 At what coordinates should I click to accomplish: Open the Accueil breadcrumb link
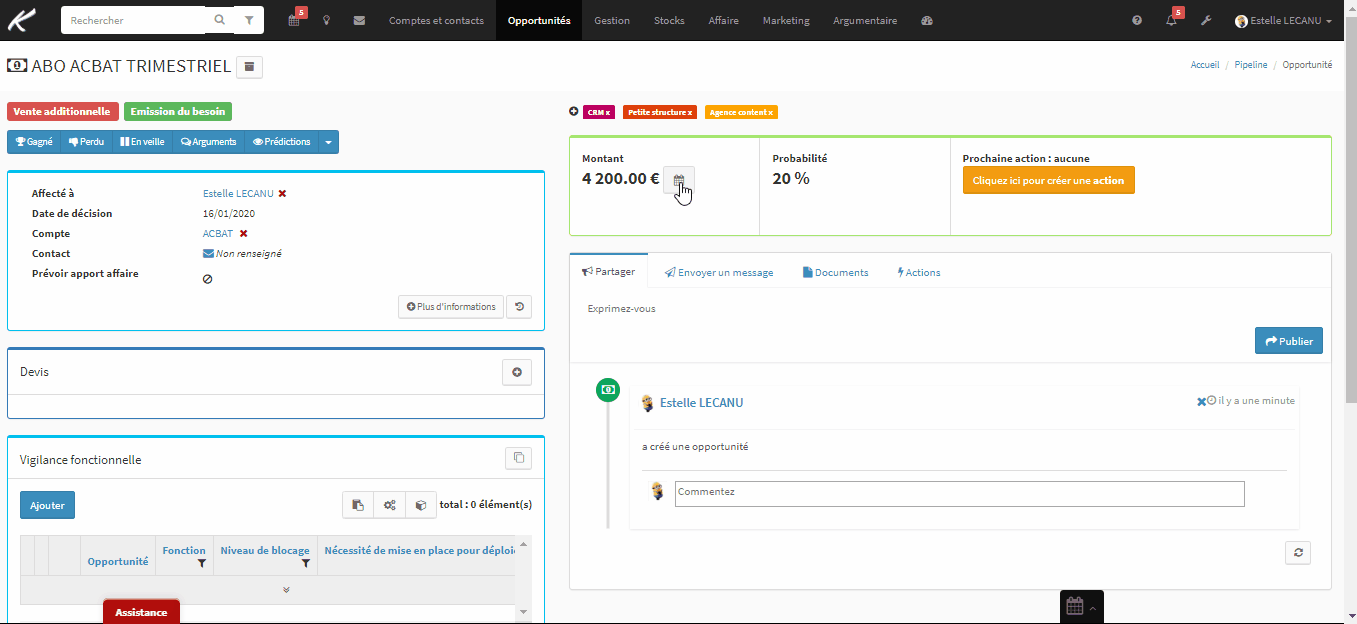1205,65
